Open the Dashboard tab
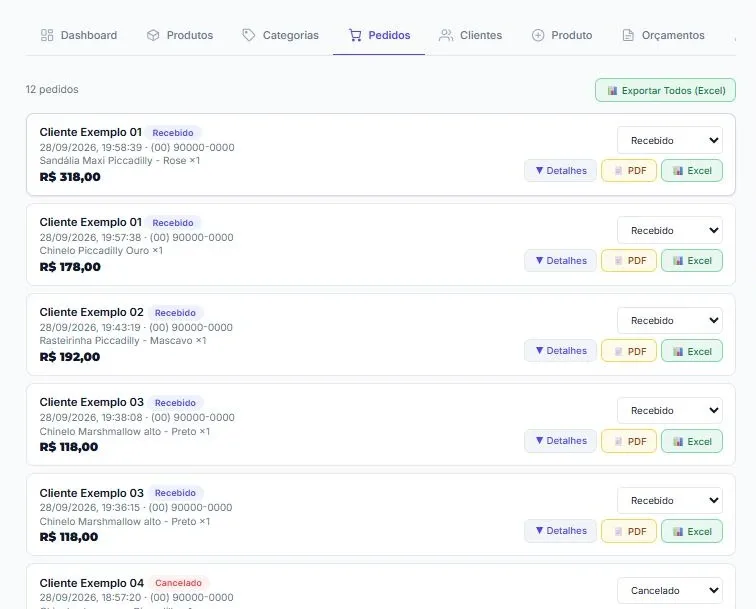This screenshot has height=609, width=756. [79, 35]
